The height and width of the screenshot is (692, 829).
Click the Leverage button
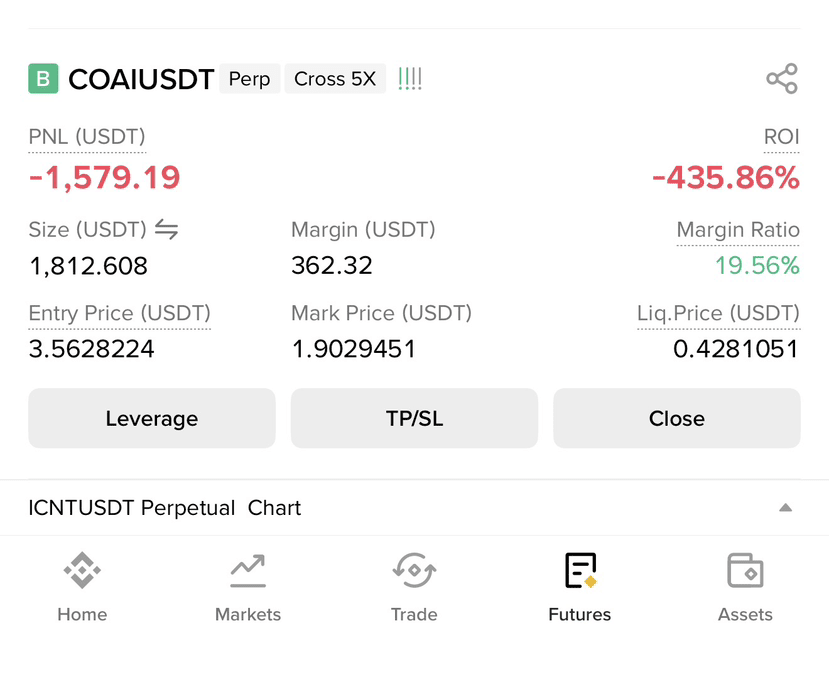[x=152, y=418]
